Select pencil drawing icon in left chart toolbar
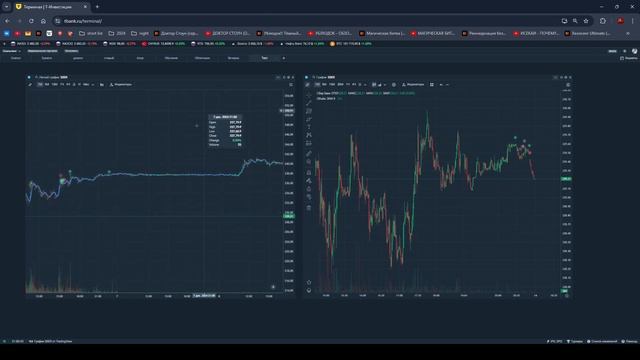The image size is (640, 360). (x=30, y=84)
